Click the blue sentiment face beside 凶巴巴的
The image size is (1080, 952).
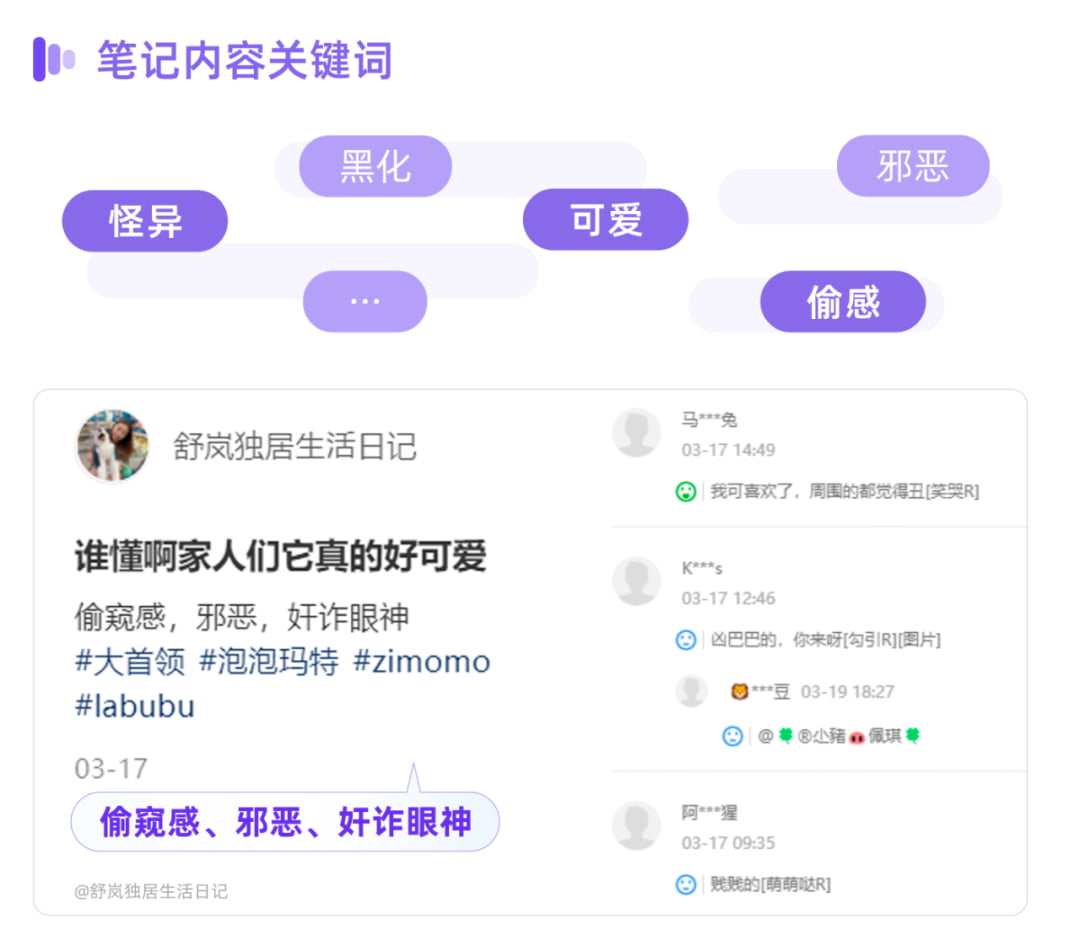pos(685,639)
